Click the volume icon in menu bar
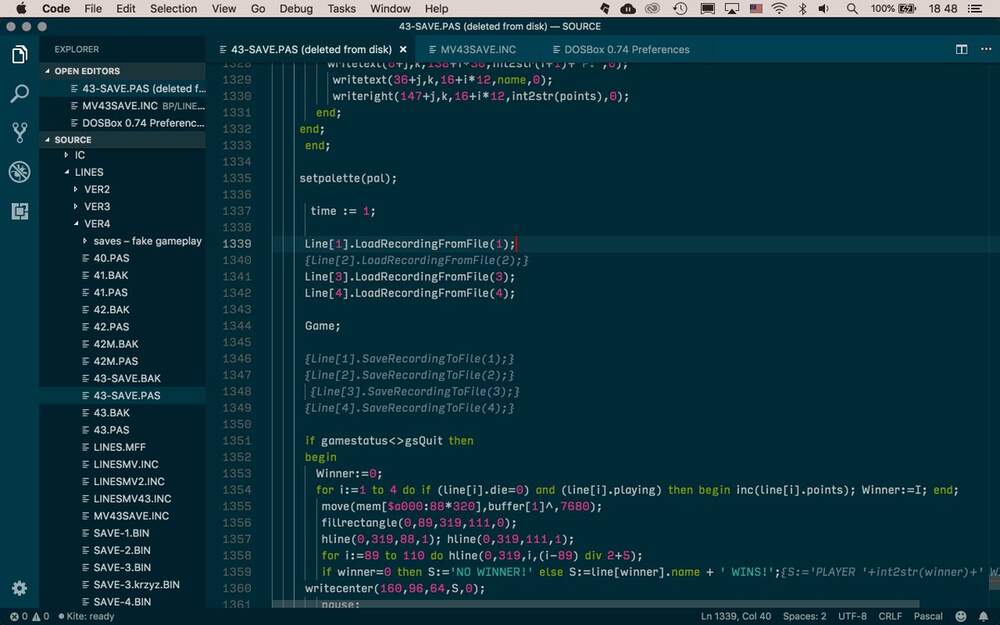Viewport: 1000px width, 625px height. click(x=824, y=8)
